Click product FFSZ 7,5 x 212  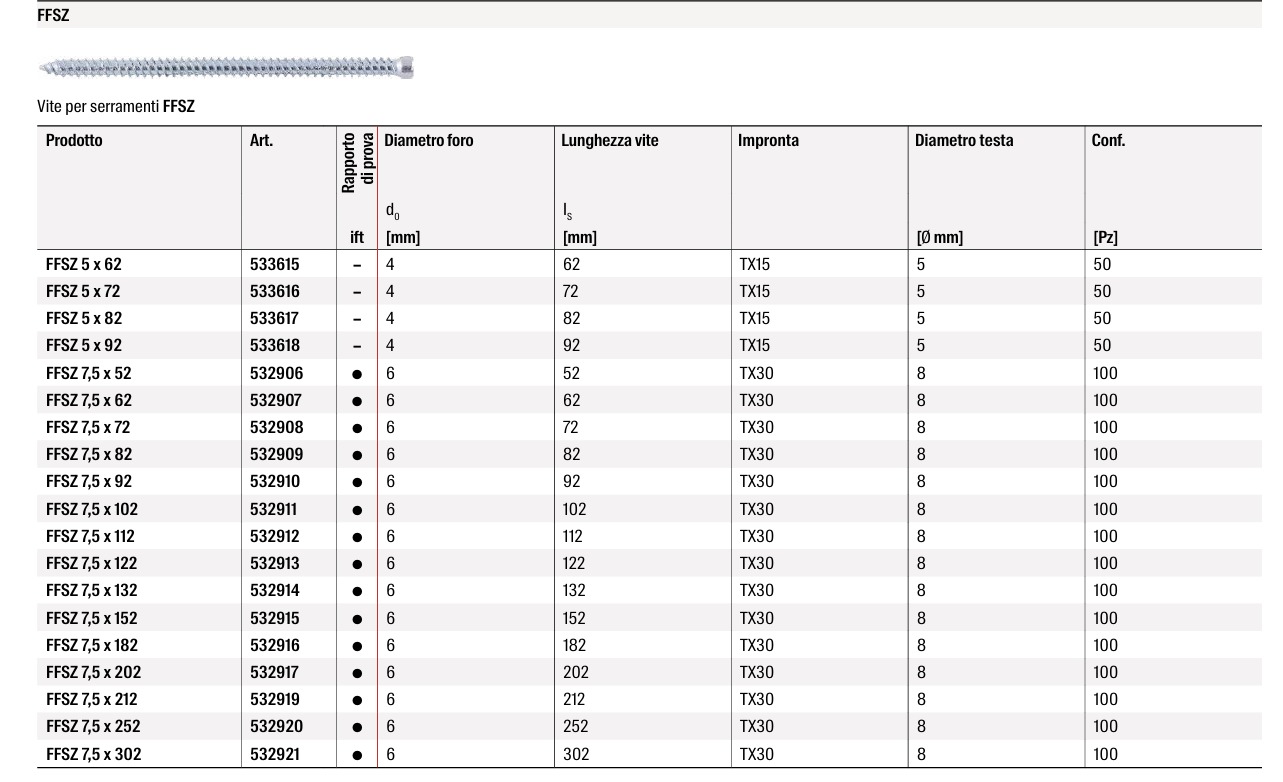pyautogui.click(x=92, y=699)
